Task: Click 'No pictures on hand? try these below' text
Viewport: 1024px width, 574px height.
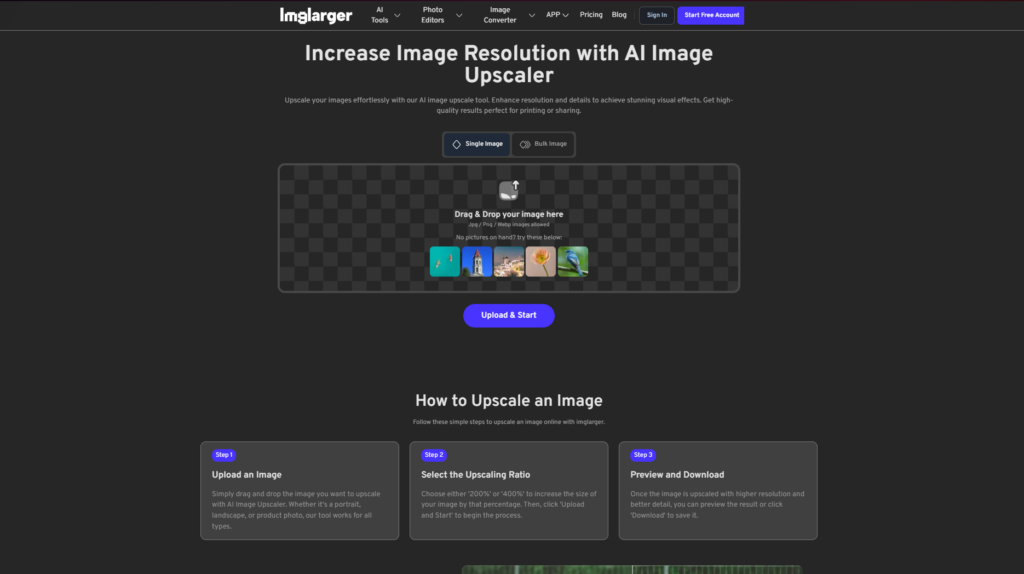Action: coord(509,238)
